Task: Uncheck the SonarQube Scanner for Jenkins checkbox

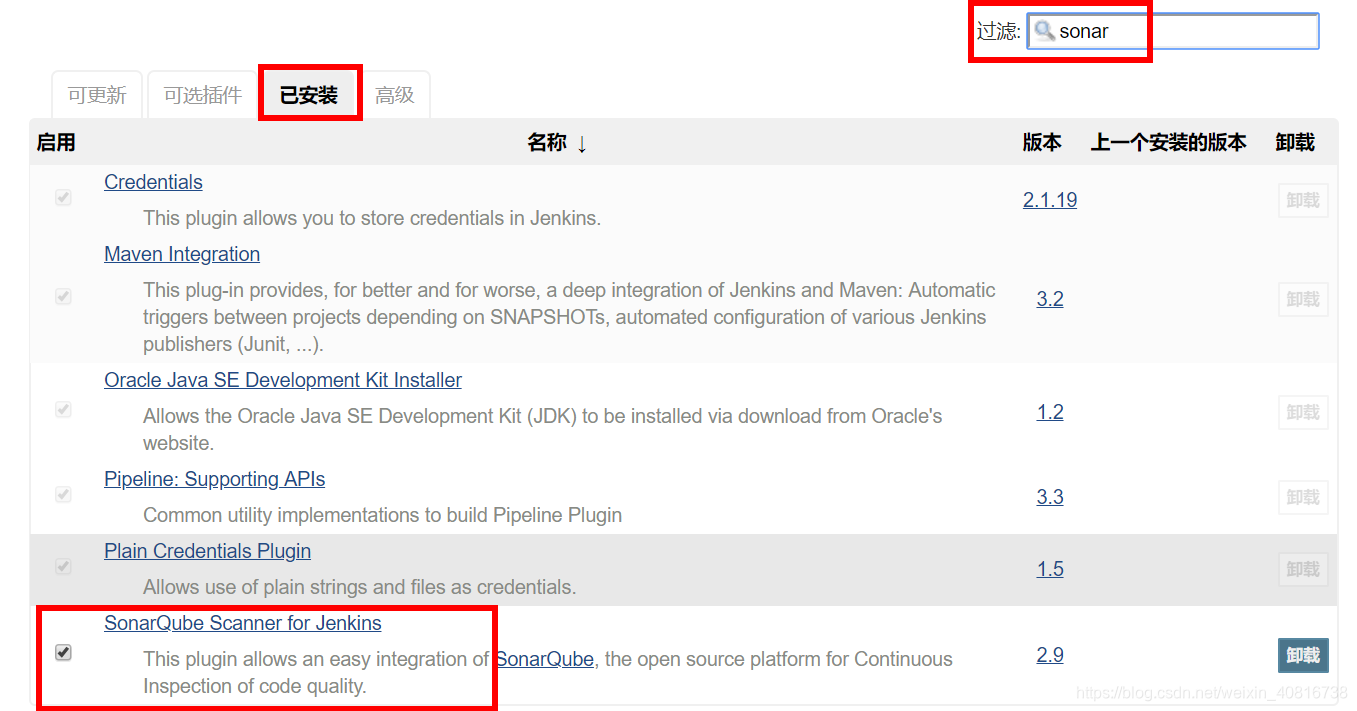Action: pos(63,653)
